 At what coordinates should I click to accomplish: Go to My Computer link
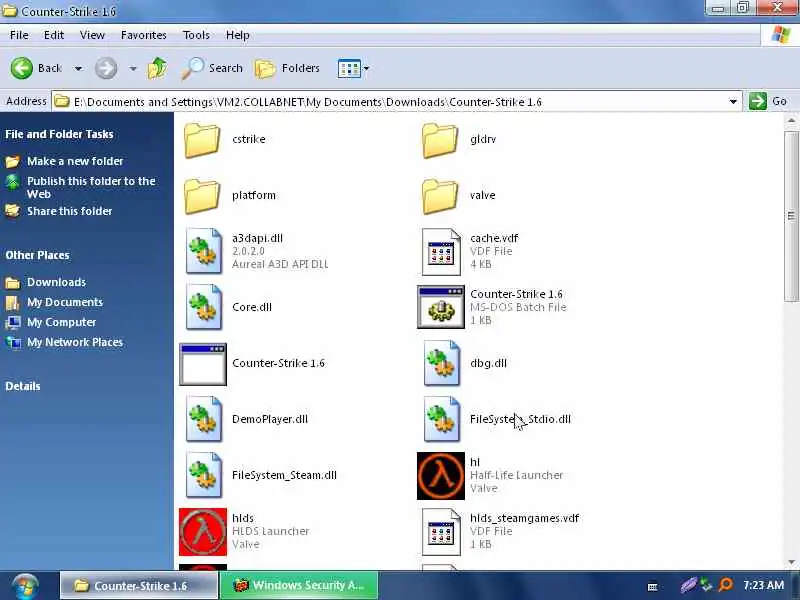61,322
